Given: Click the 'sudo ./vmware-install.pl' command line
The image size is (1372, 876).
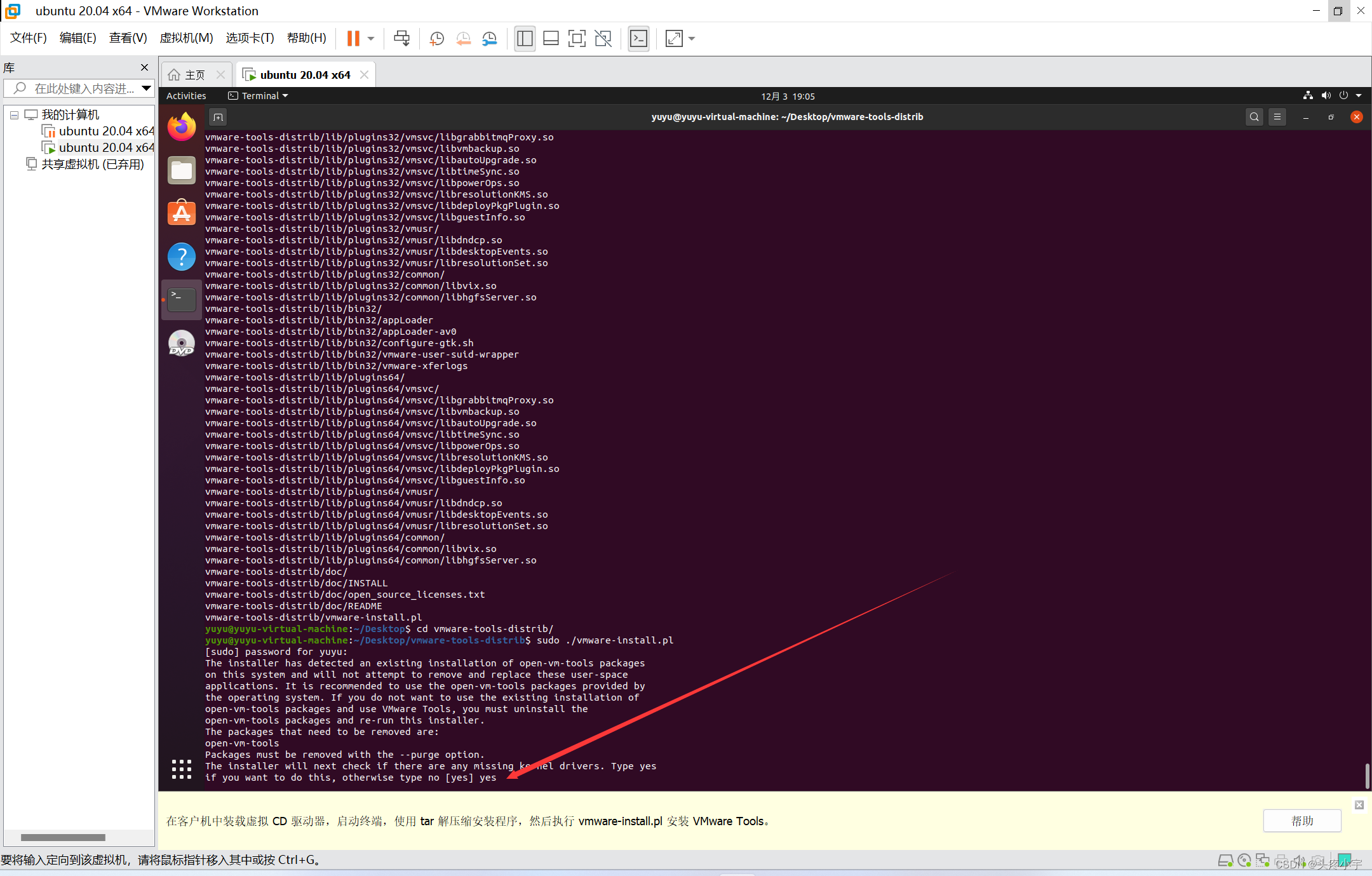Looking at the screenshot, I should click(605, 640).
